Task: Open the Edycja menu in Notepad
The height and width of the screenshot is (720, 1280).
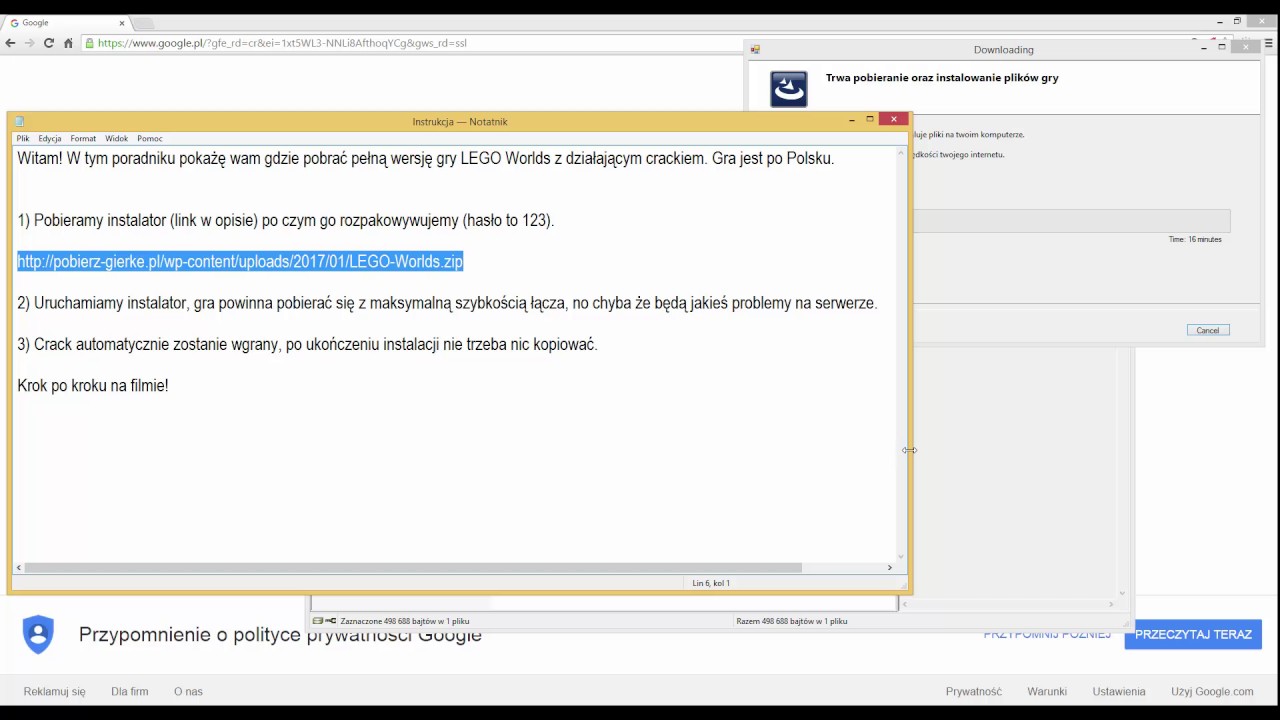Action: tap(50, 139)
